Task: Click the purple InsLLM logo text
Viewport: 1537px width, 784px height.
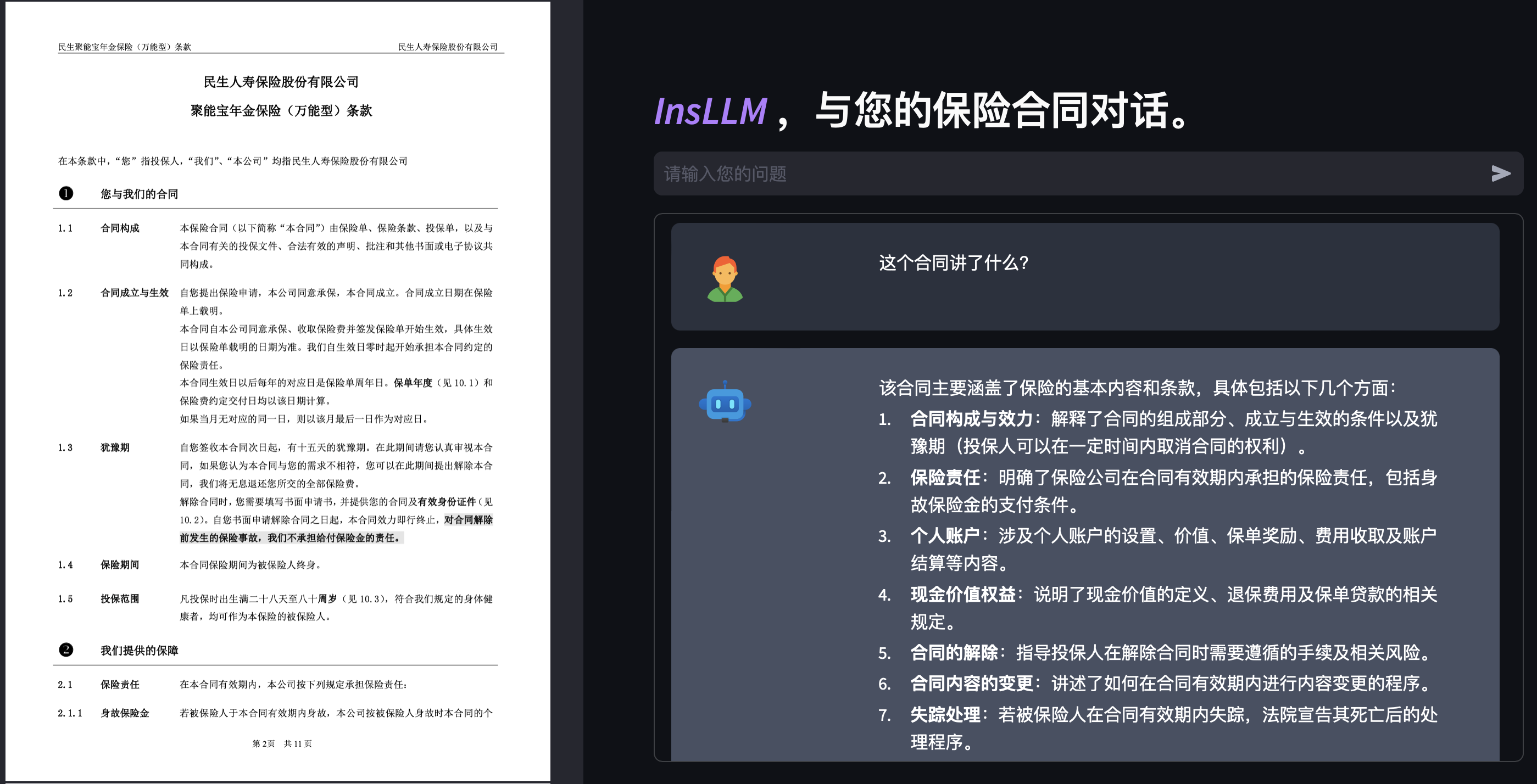Action: click(710, 111)
